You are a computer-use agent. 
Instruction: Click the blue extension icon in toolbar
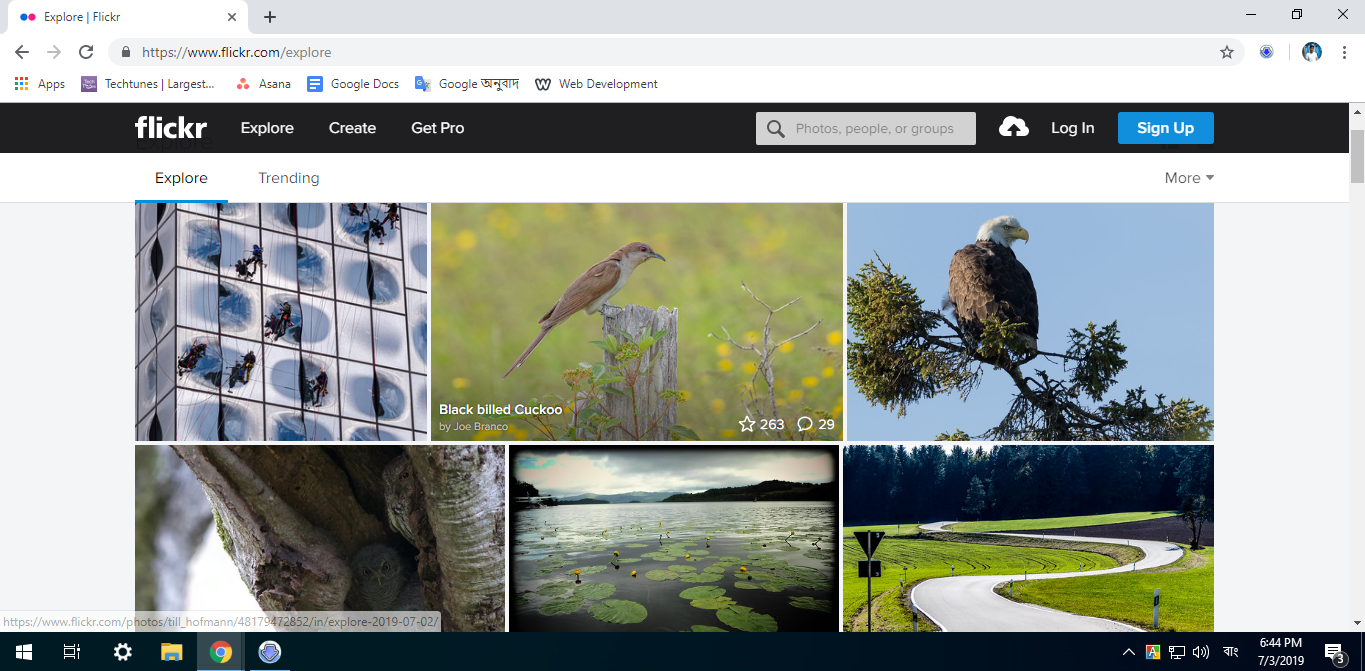click(1266, 52)
